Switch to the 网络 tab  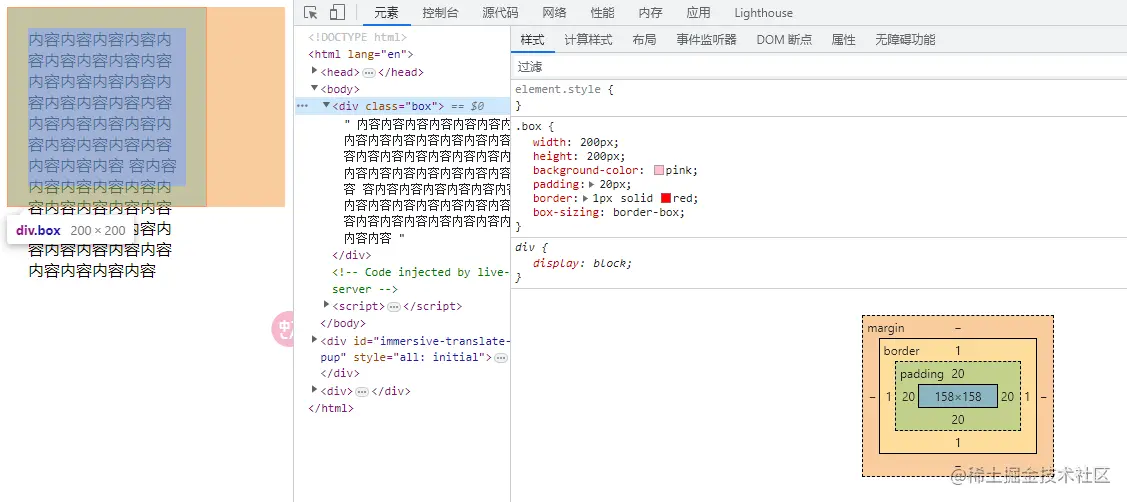pyautogui.click(x=554, y=13)
